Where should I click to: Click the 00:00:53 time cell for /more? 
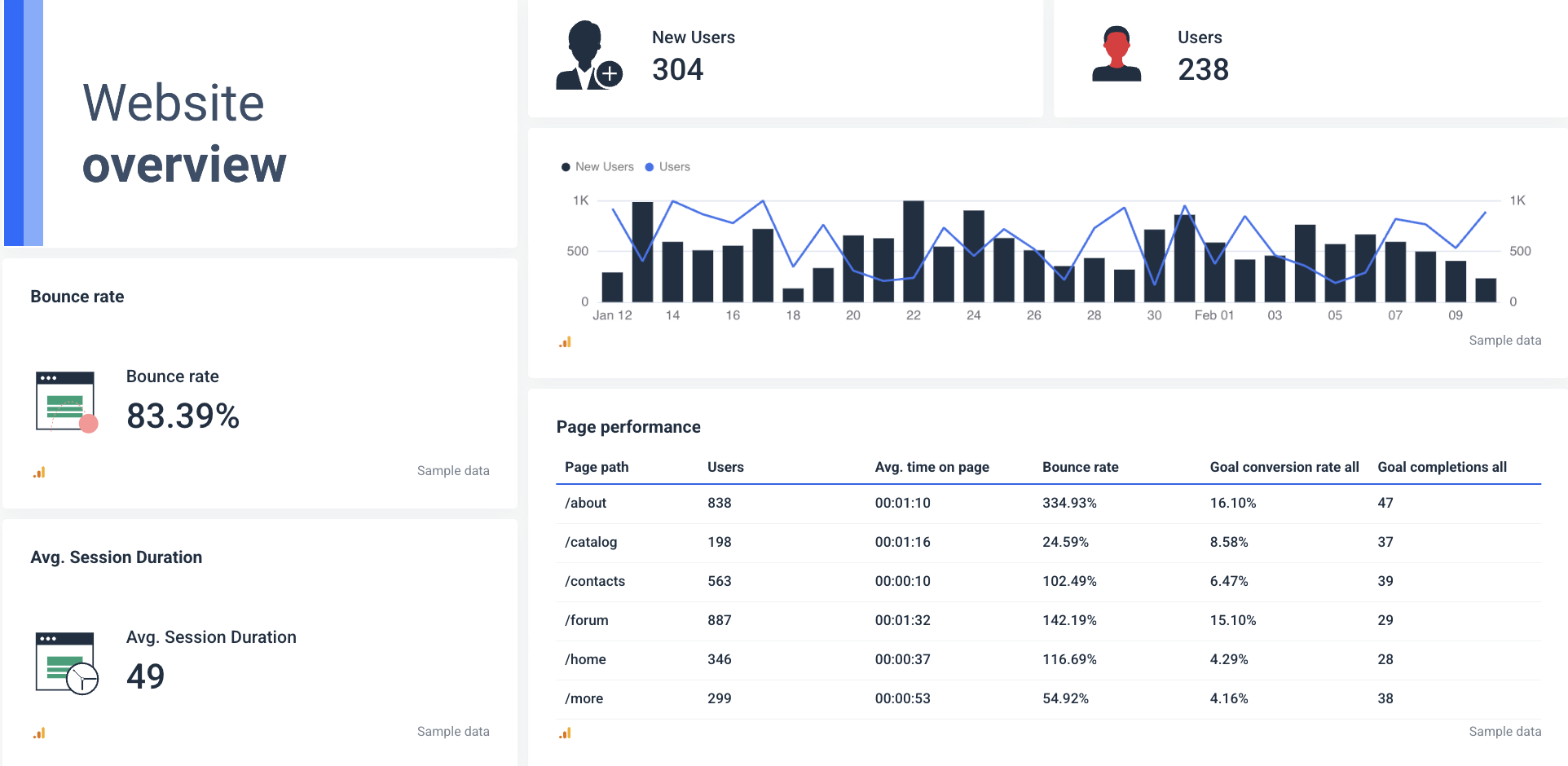[x=902, y=698]
